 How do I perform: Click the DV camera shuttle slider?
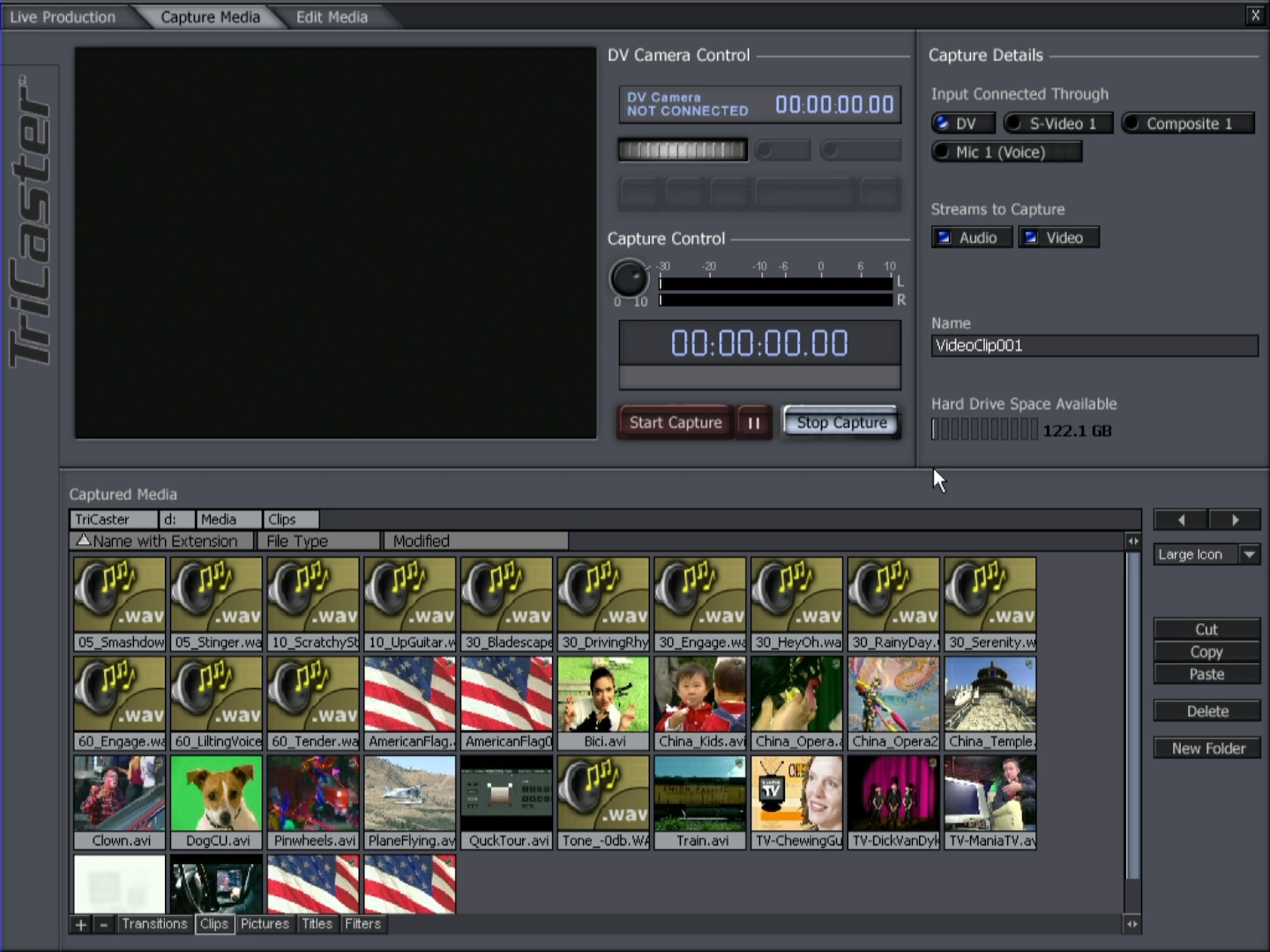coord(683,150)
